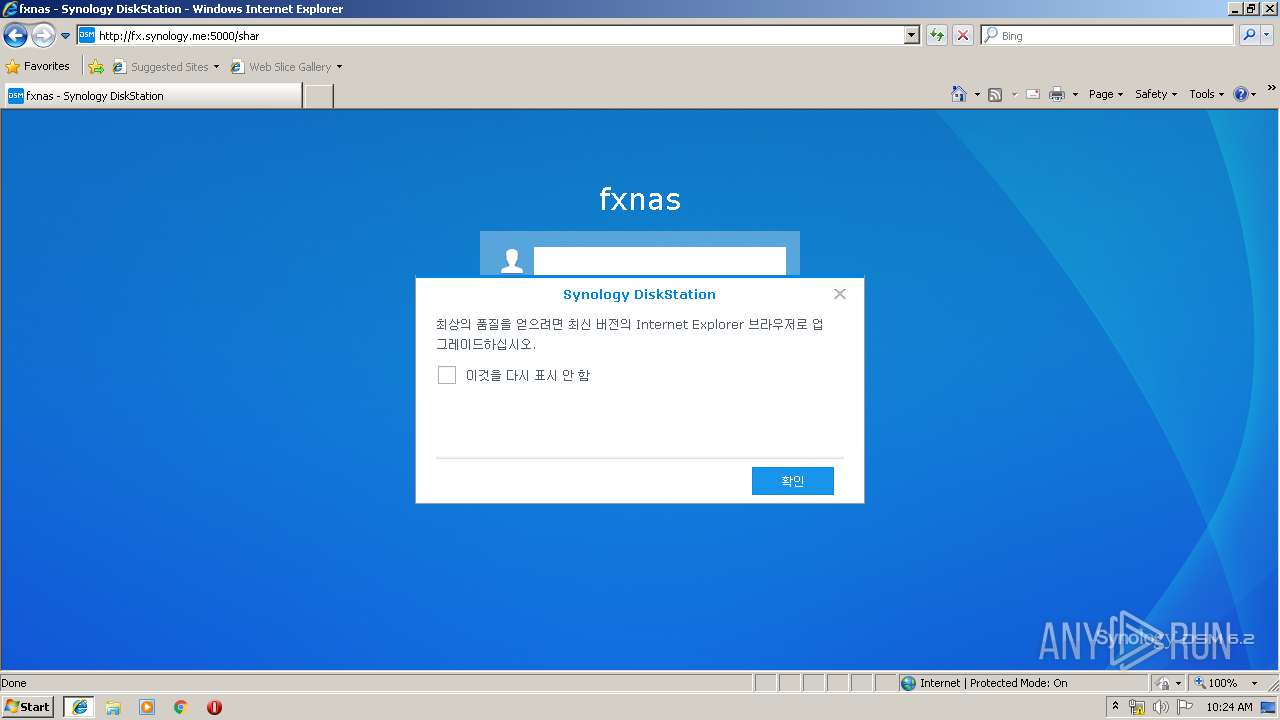Click the volume speaker tray icon
1280x720 pixels.
[1161, 707]
